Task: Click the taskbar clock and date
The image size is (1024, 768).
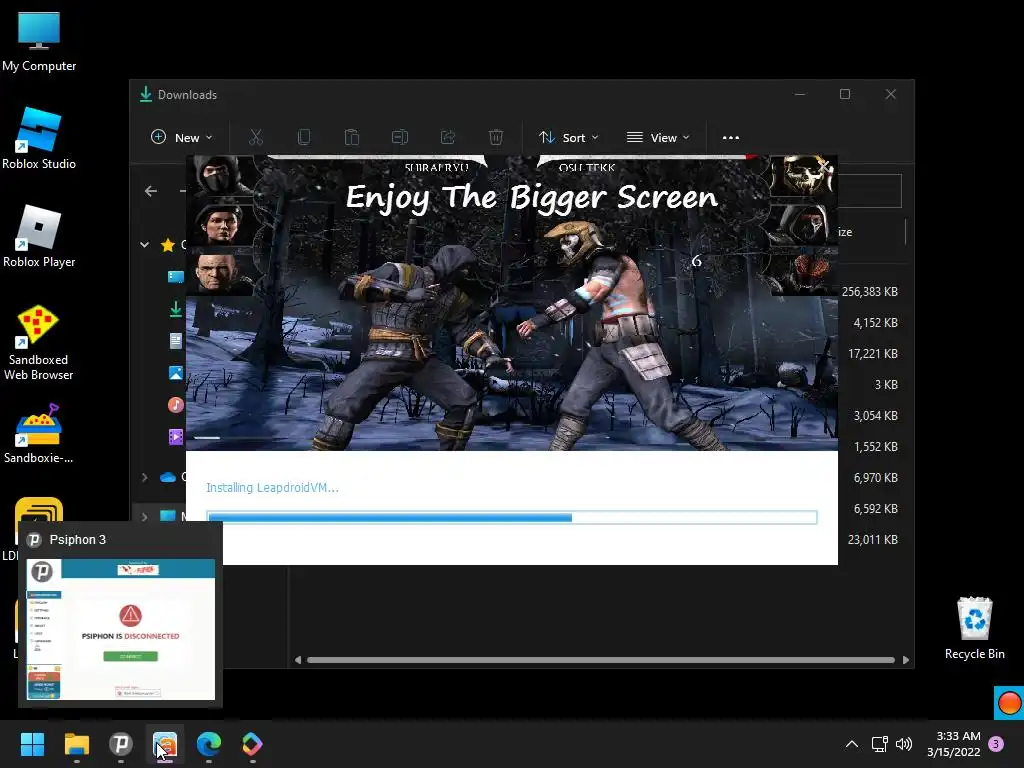Action: (x=953, y=744)
